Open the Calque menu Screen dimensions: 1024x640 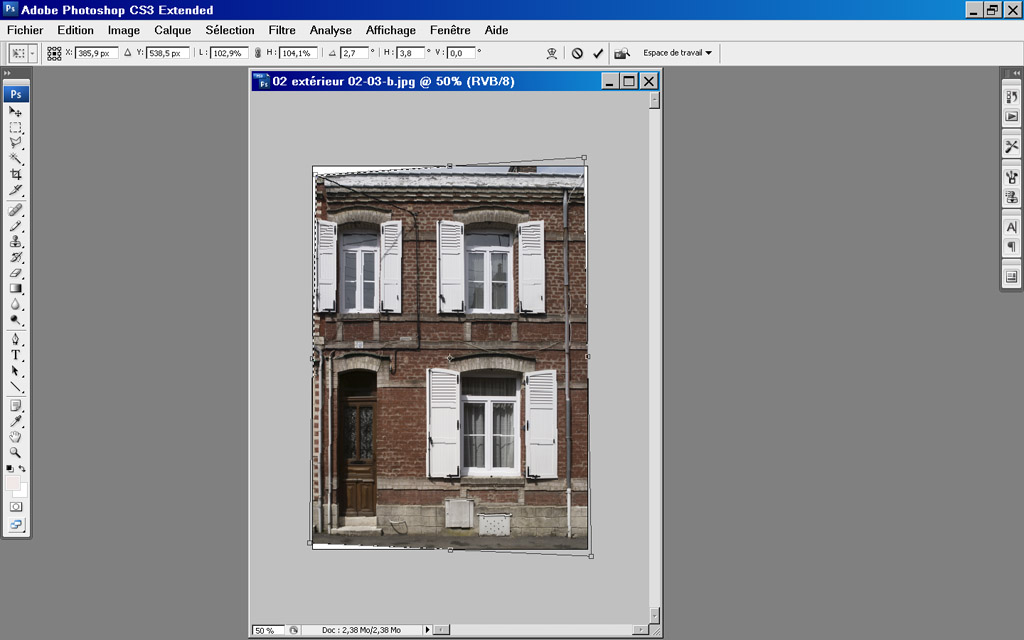tap(172, 30)
